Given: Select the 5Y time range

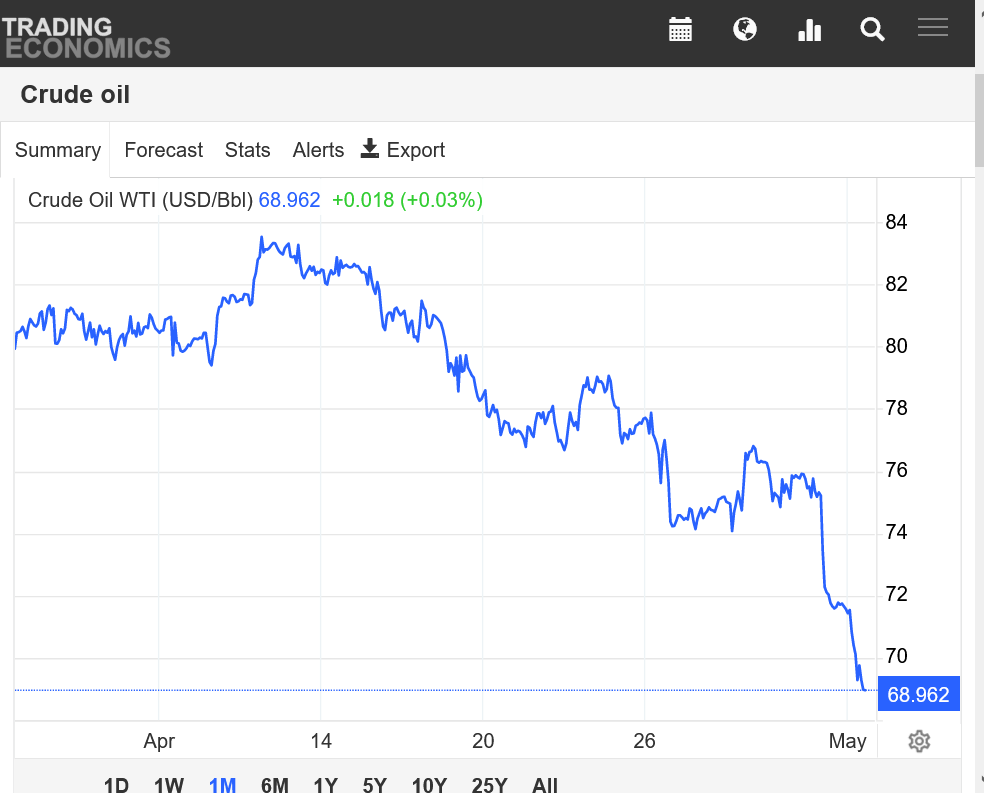Looking at the screenshot, I should (x=375, y=785).
